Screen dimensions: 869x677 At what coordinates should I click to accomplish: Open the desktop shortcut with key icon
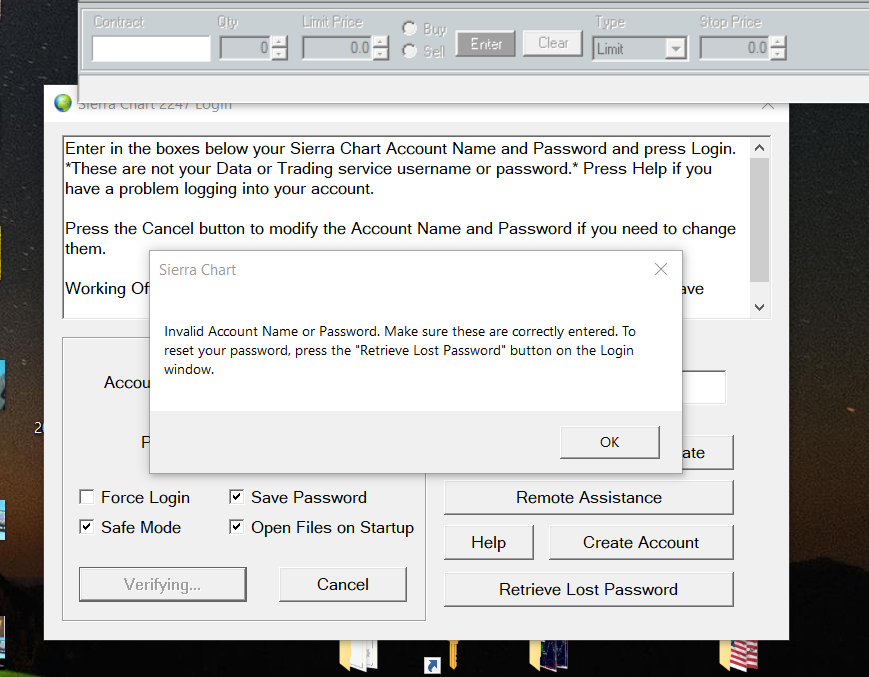click(441, 656)
